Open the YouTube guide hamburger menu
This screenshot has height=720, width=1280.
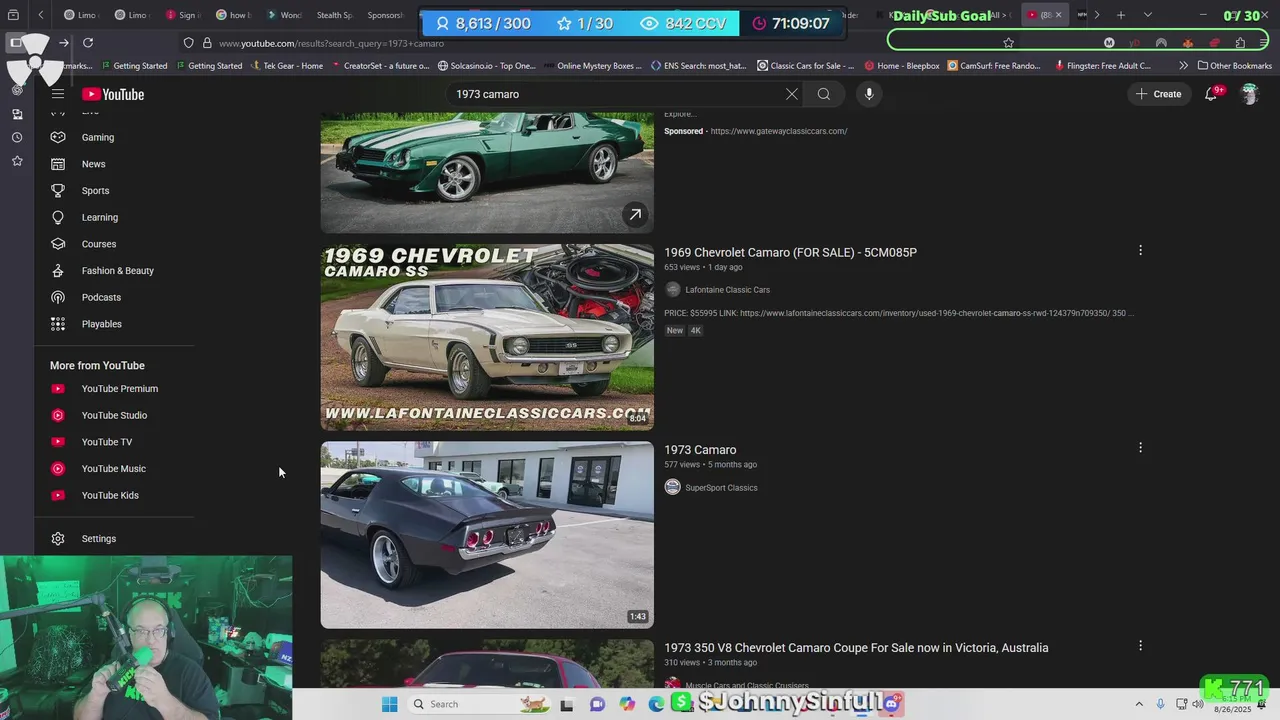[x=58, y=94]
